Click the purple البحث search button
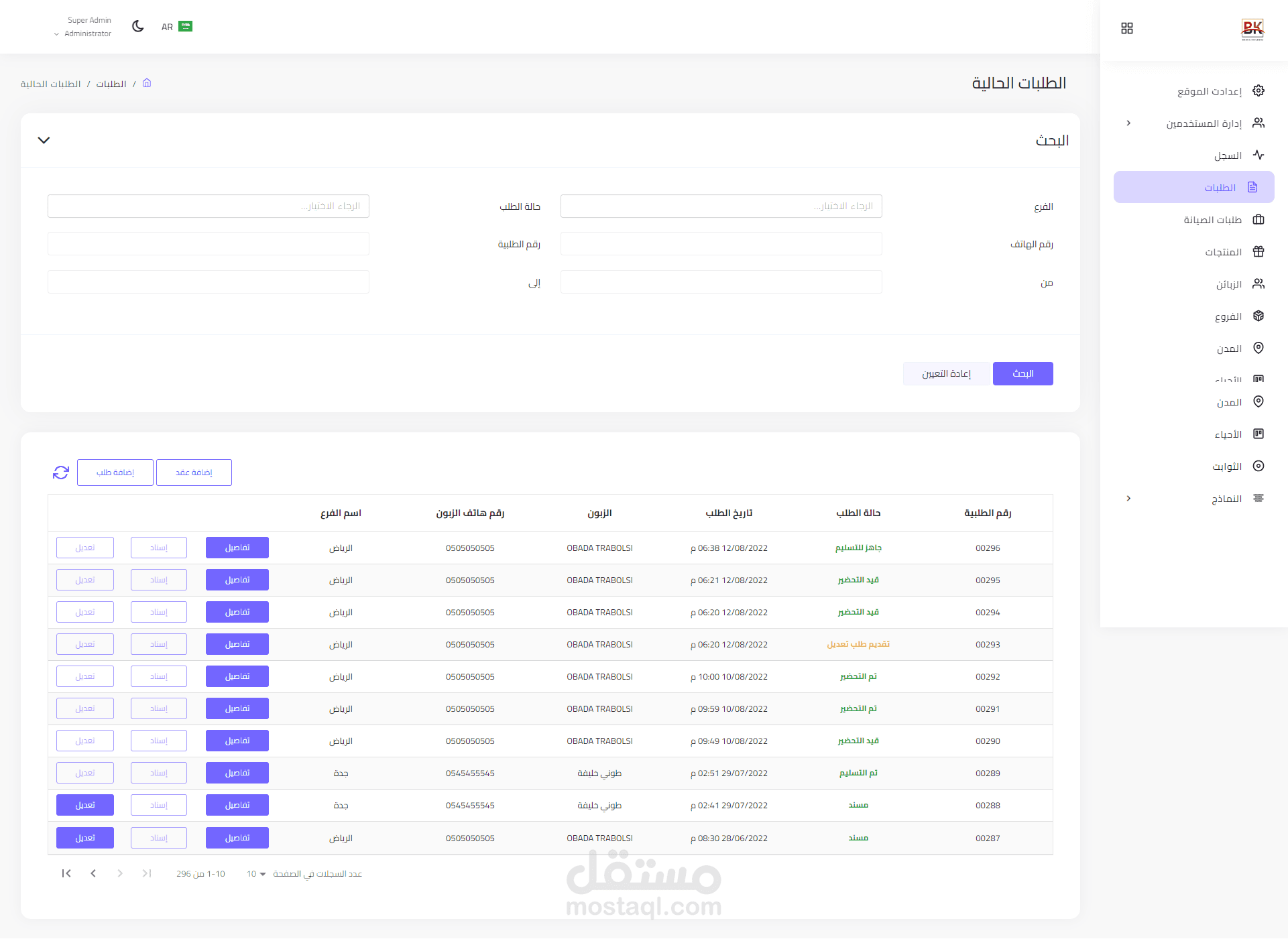This screenshot has height=939, width=1288. (1023, 374)
